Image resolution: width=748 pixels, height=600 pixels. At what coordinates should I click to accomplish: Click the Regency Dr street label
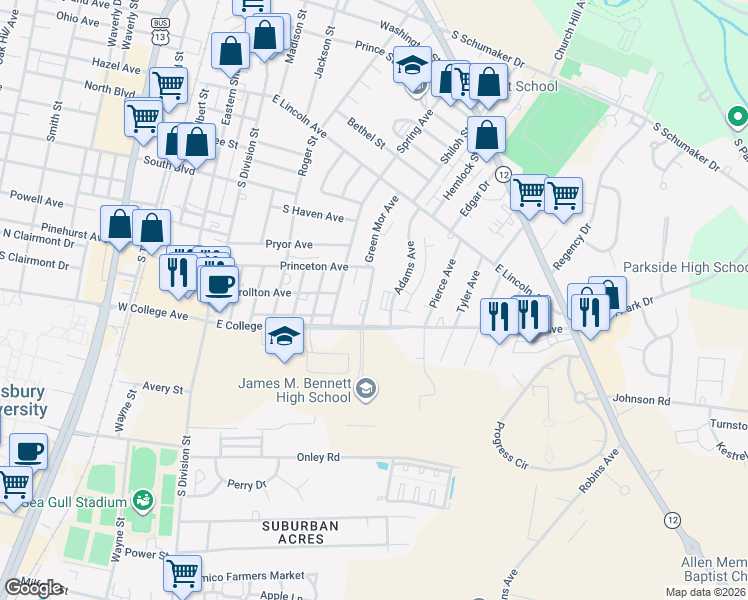[x=572, y=246]
